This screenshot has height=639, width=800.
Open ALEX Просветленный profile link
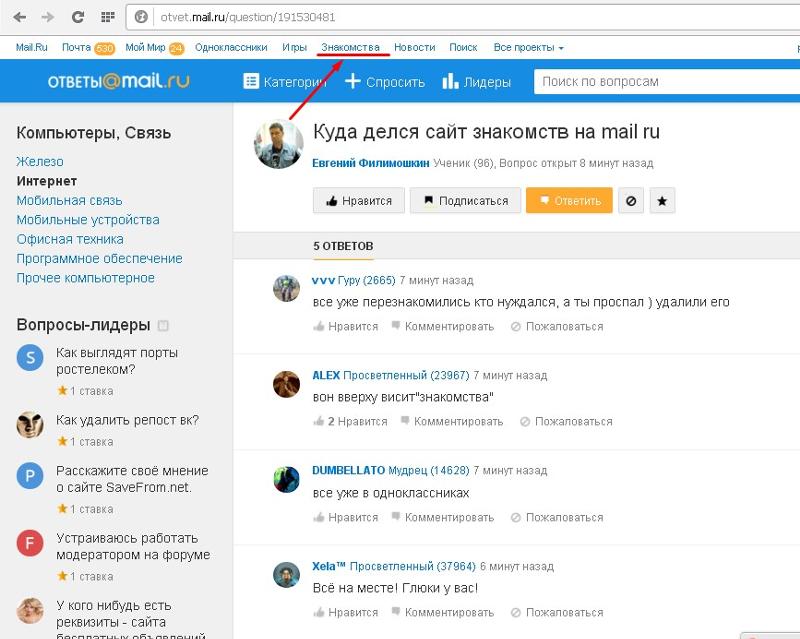(x=391, y=376)
